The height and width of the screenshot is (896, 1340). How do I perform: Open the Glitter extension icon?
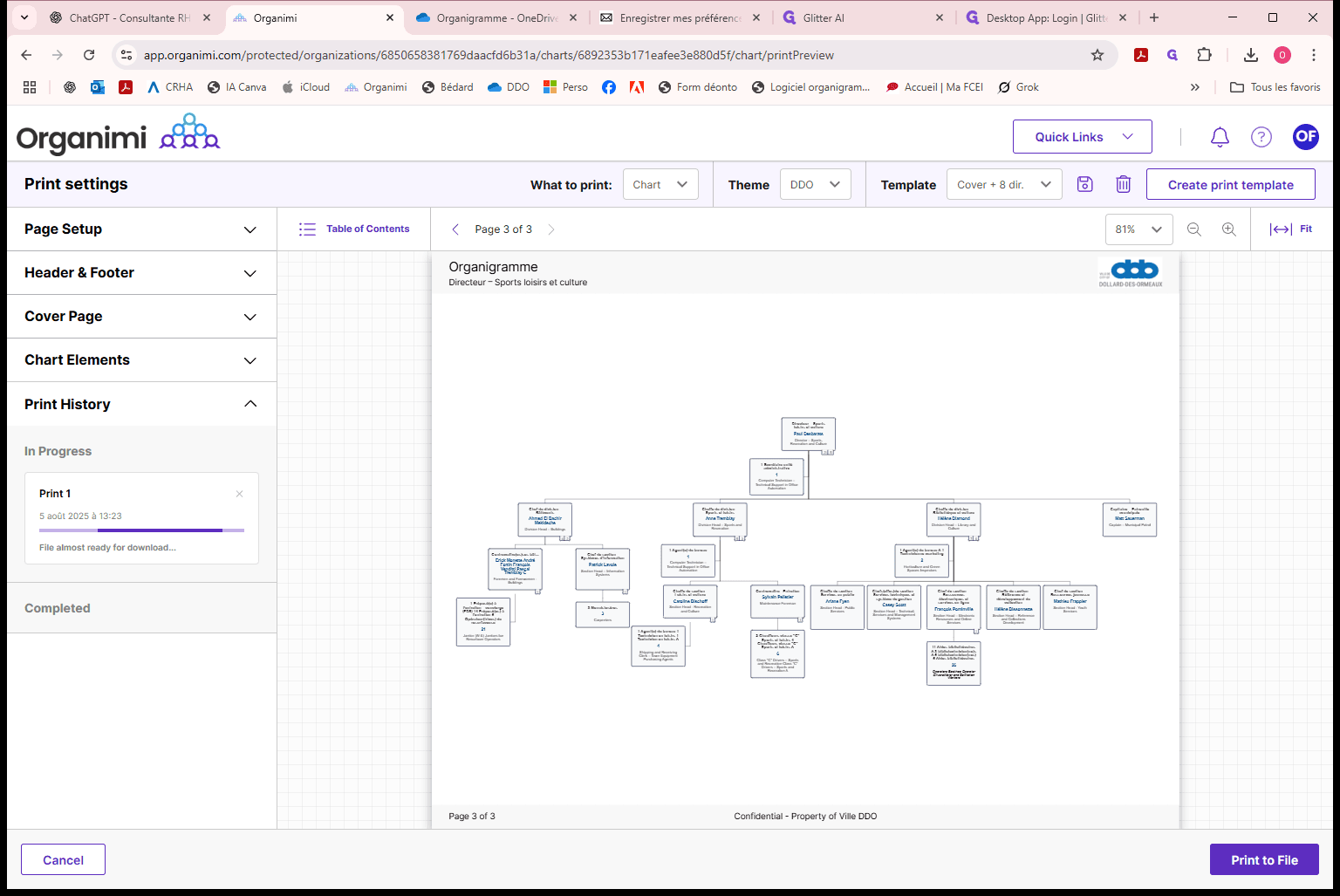click(x=1172, y=55)
